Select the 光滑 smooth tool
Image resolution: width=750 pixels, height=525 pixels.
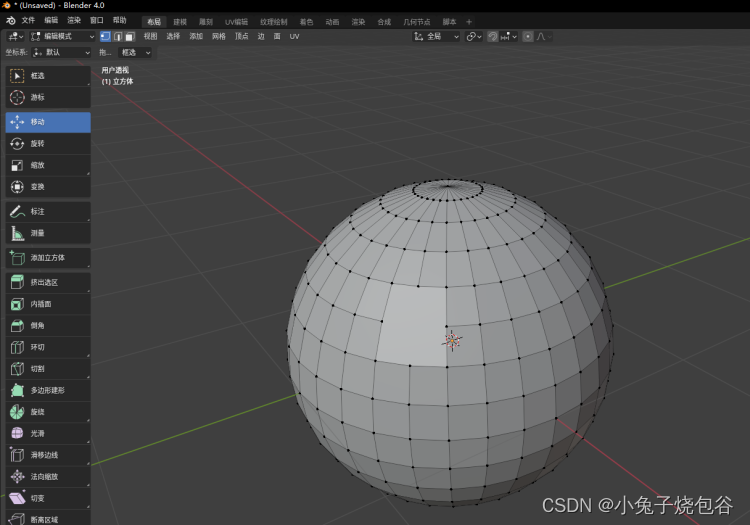pos(48,434)
